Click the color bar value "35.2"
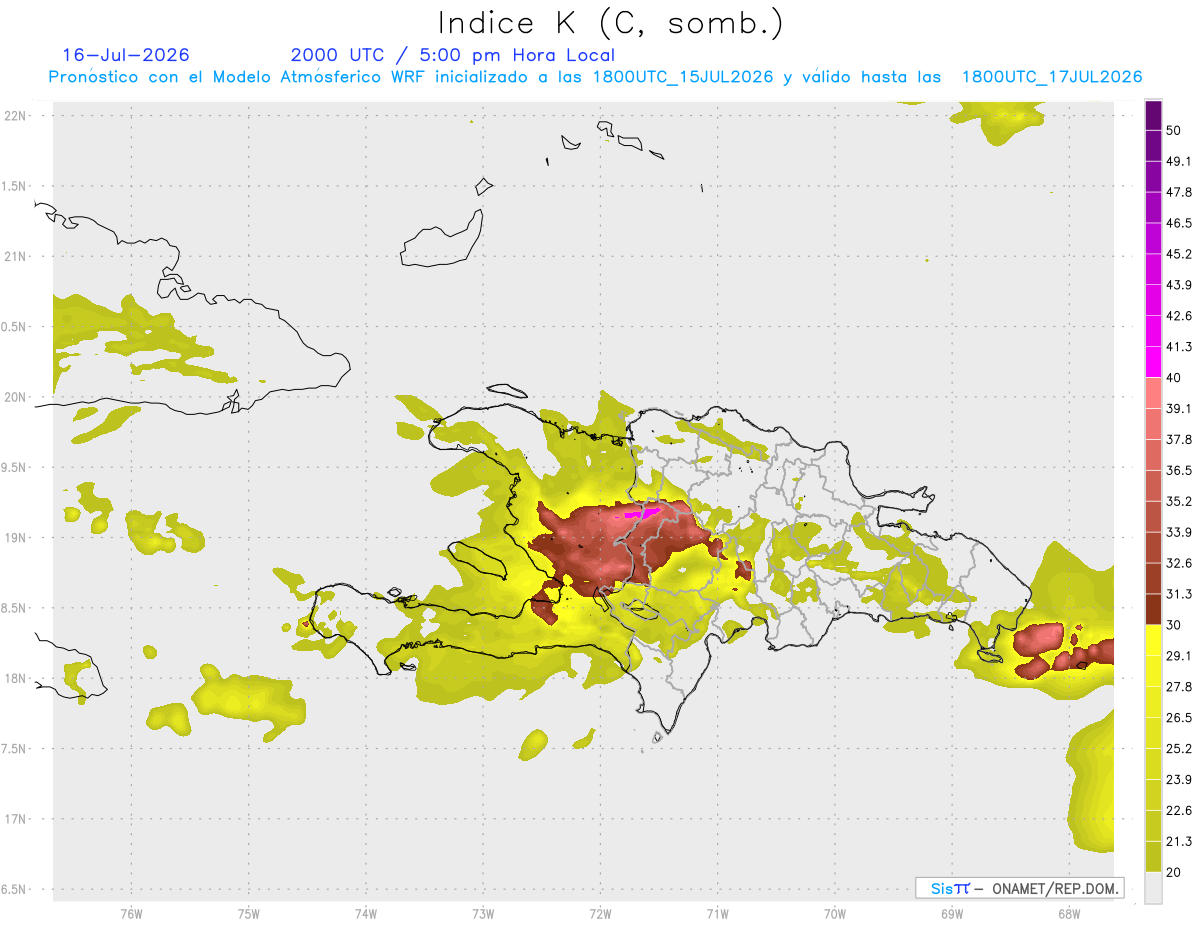The image size is (1200, 927). pyautogui.click(x=1179, y=501)
